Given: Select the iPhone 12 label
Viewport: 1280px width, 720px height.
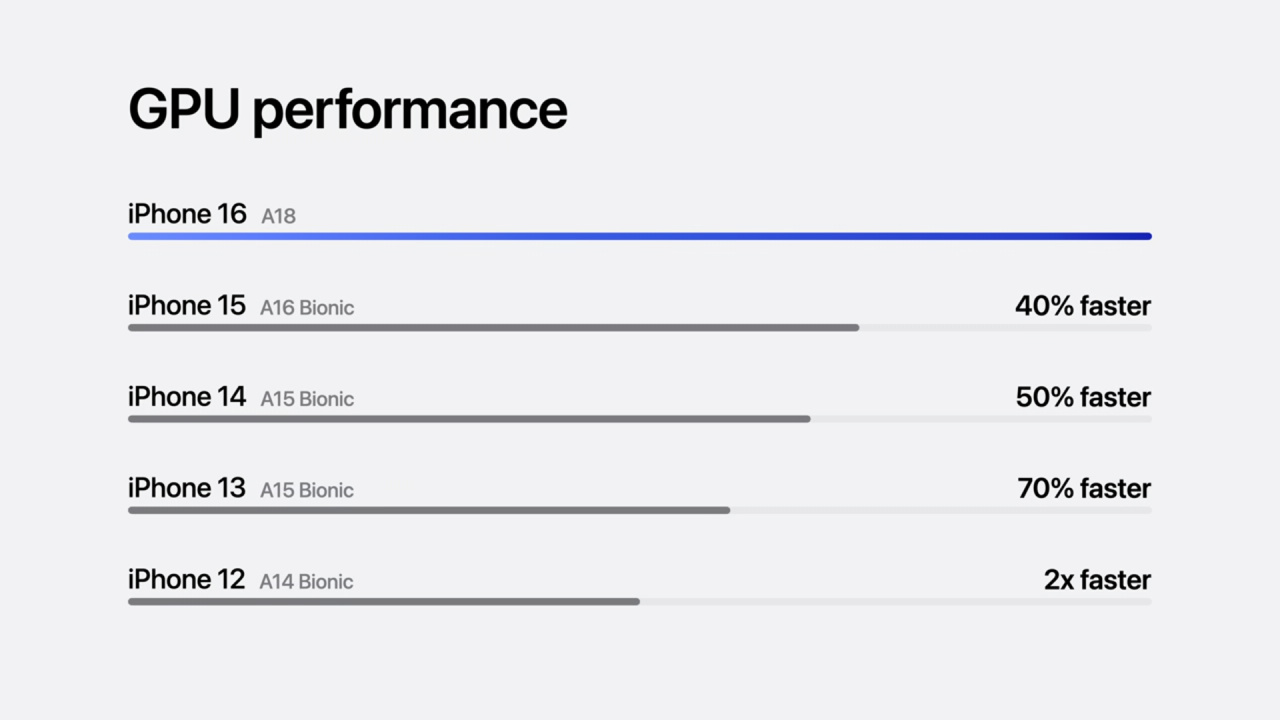Looking at the screenshot, I should (187, 579).
